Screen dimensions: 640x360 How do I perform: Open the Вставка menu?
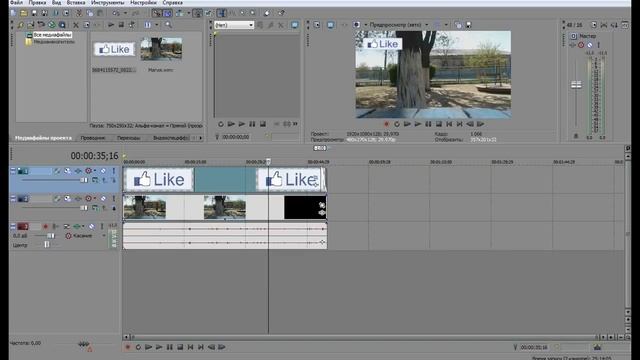[x=76, y=2]
